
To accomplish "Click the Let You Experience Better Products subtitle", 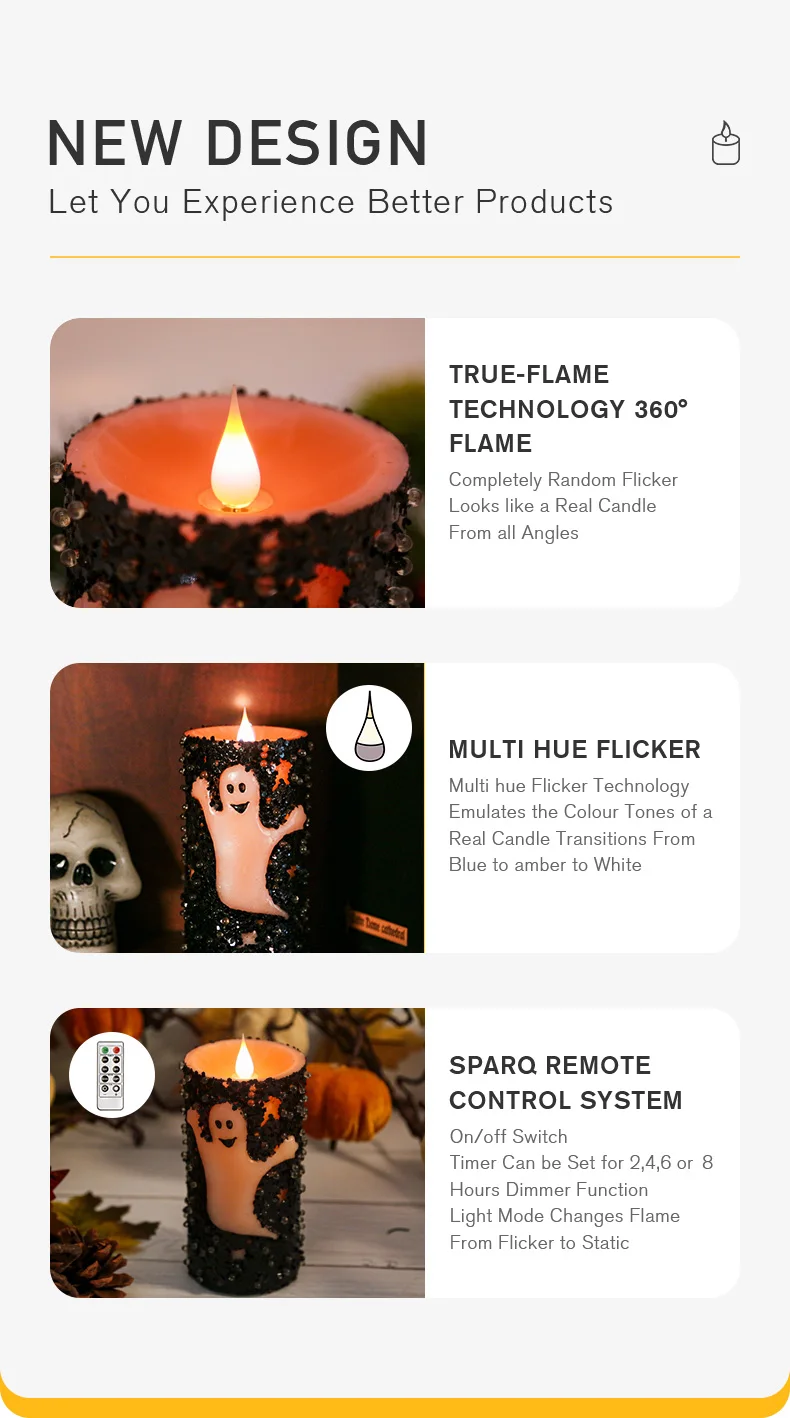I will coord(331,202).
